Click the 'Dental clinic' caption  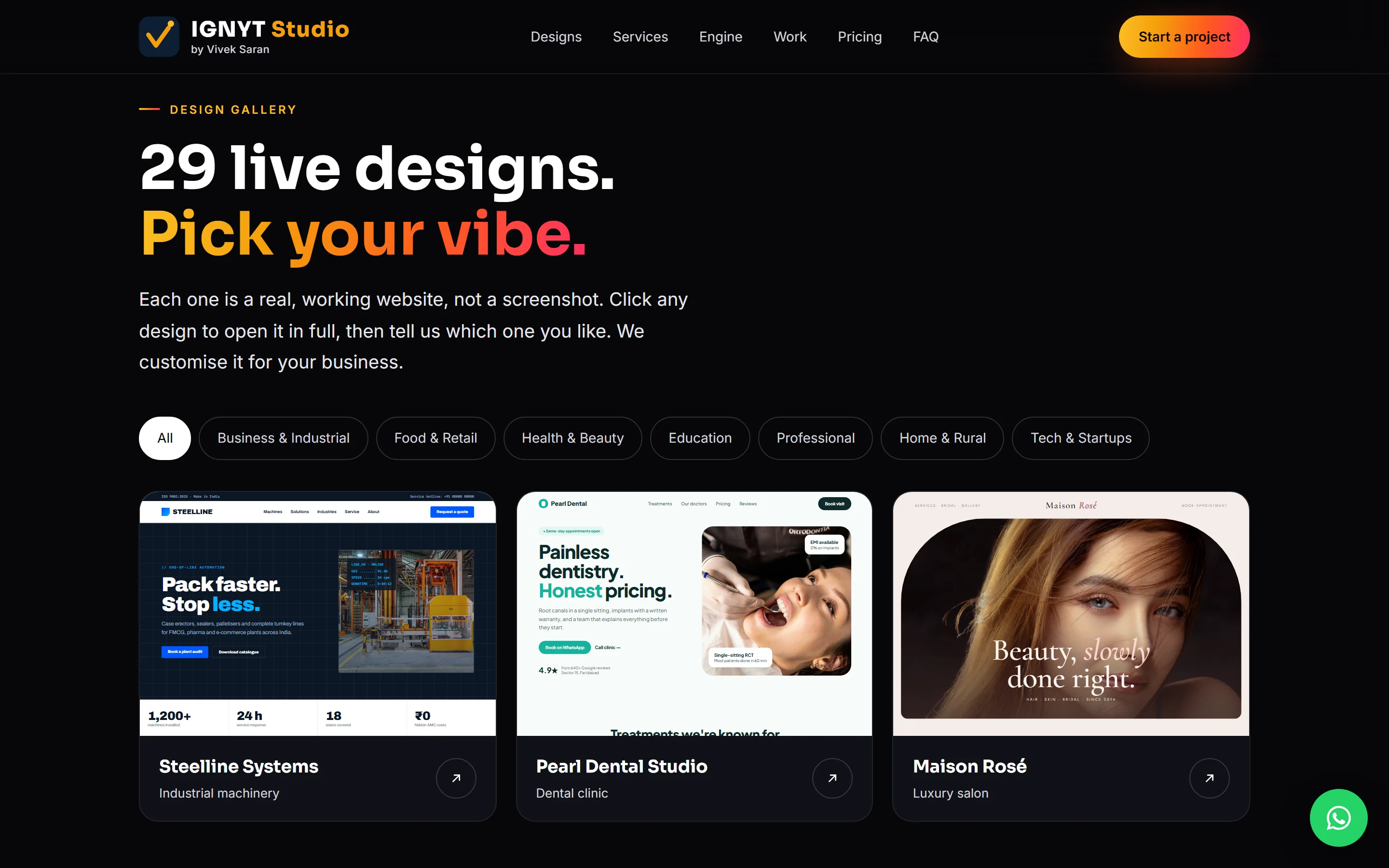point(572,793)
